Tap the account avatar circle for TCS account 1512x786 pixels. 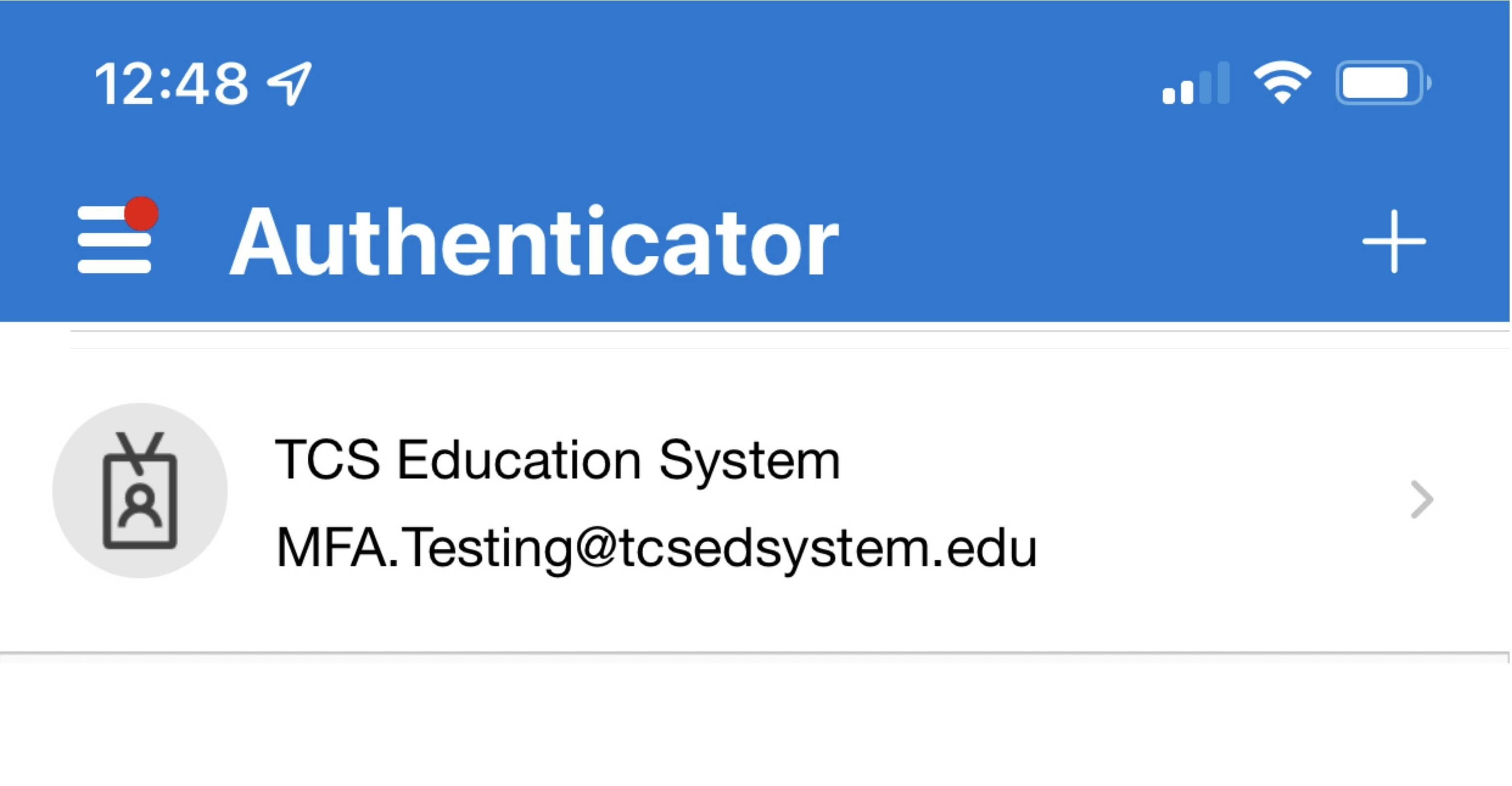[140, 492]
